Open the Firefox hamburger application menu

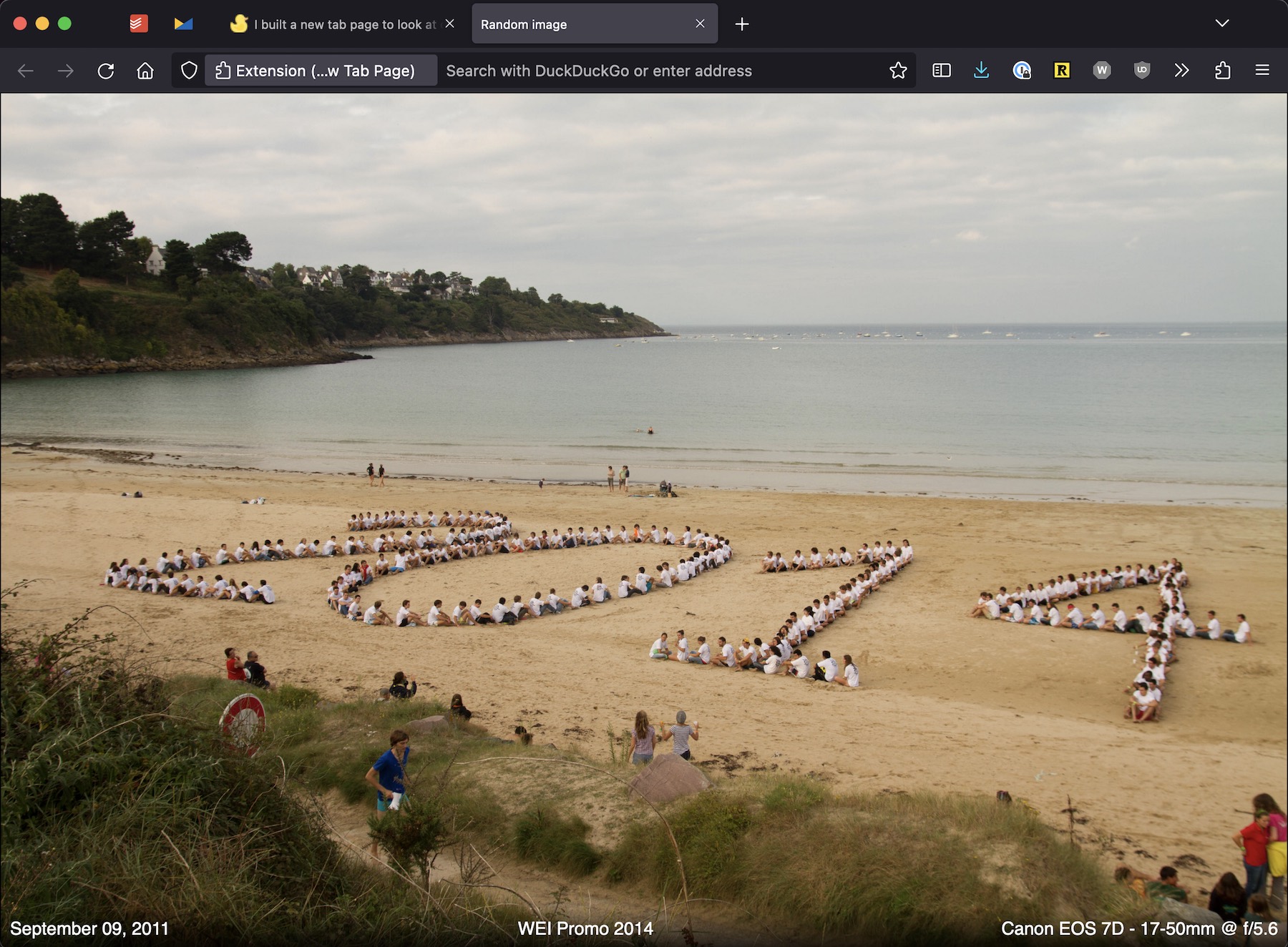click(x=1262, y=71)
